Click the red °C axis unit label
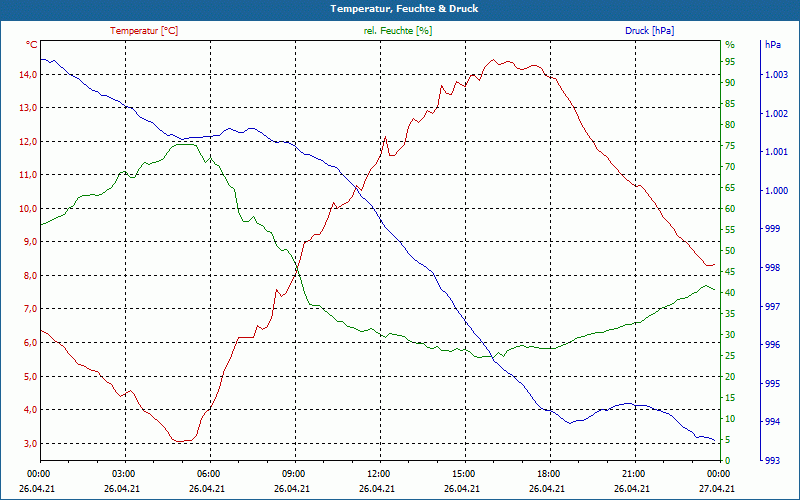Image resolution: width=800 pixels, height=500 pixels. 32,45
